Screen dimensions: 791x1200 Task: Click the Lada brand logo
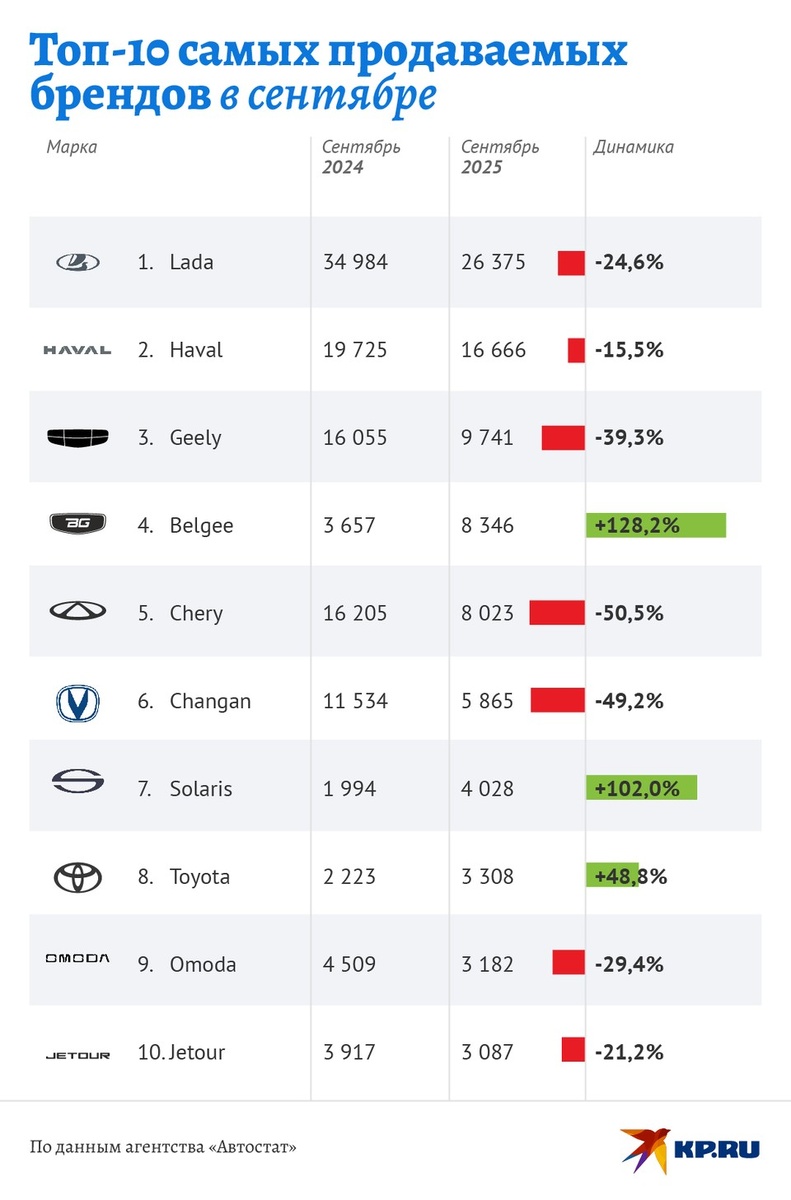pos(77,262)
